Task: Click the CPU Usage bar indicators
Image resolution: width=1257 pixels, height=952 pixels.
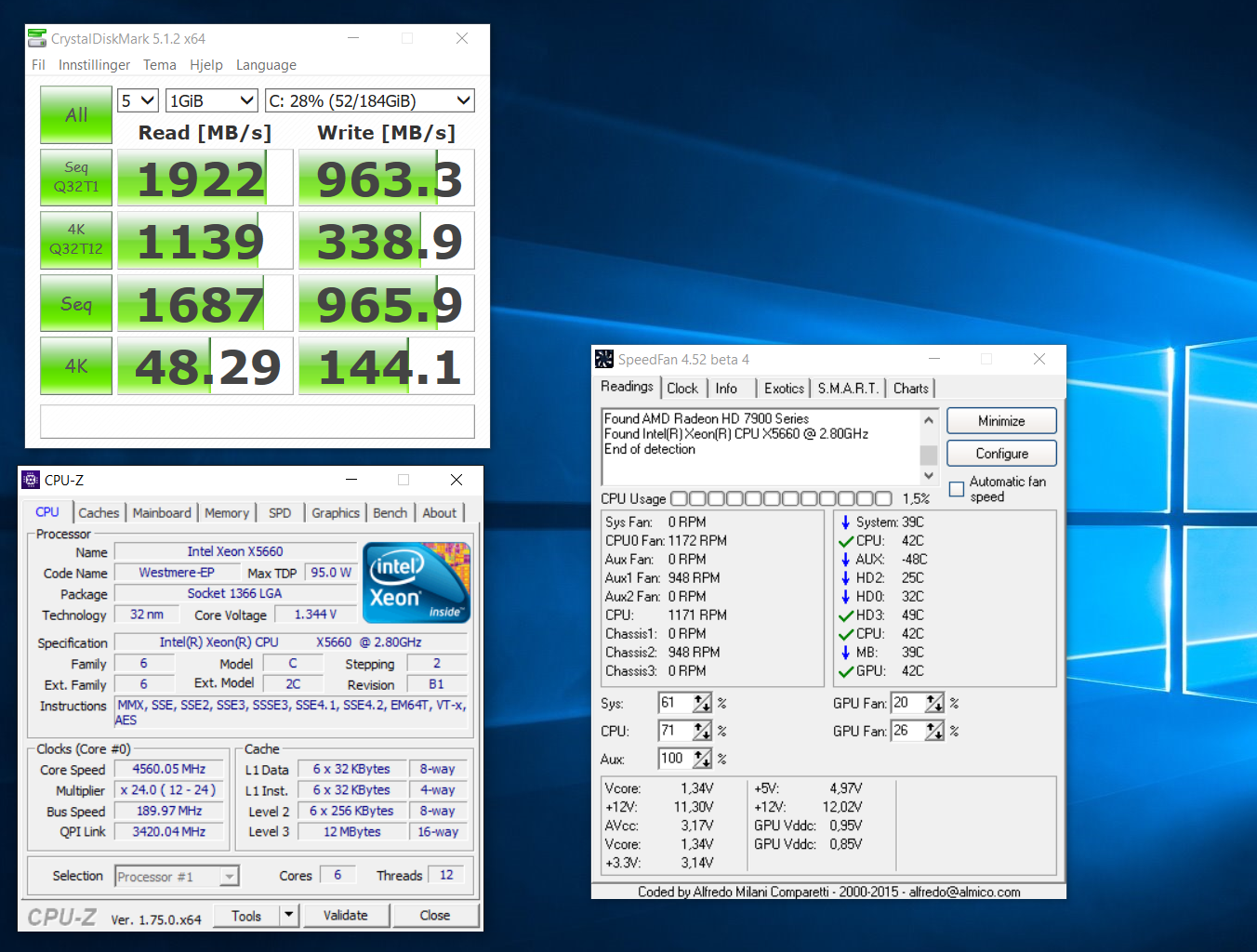Action: [x=781, y=499]
